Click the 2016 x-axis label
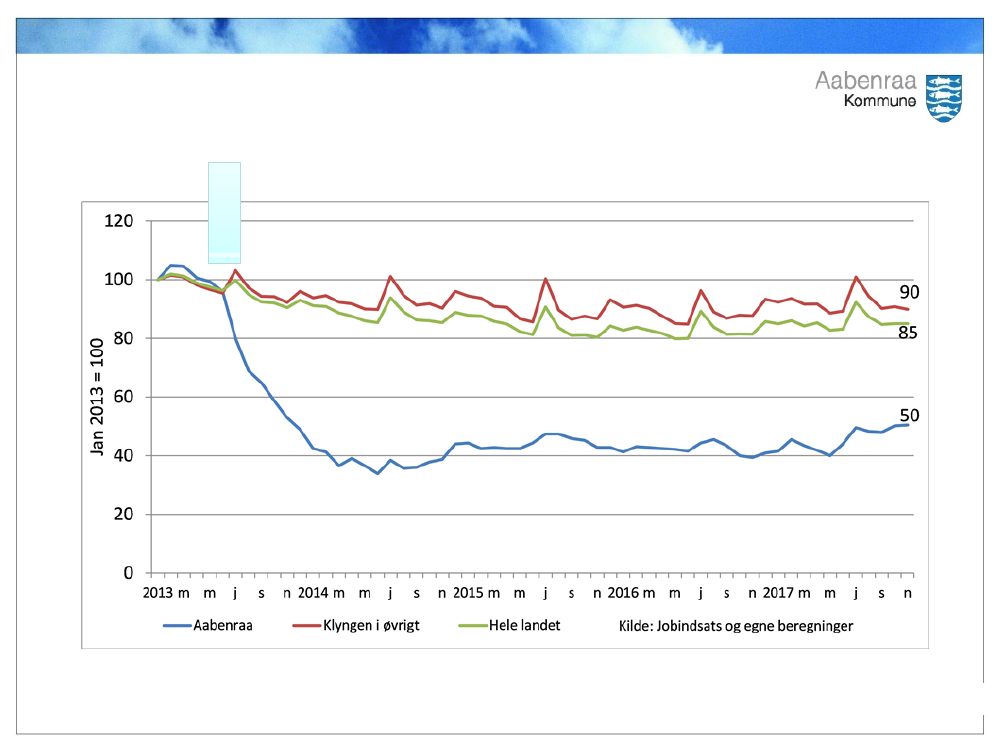Viewport: 1000px width, 750px height. coord(623,593)
